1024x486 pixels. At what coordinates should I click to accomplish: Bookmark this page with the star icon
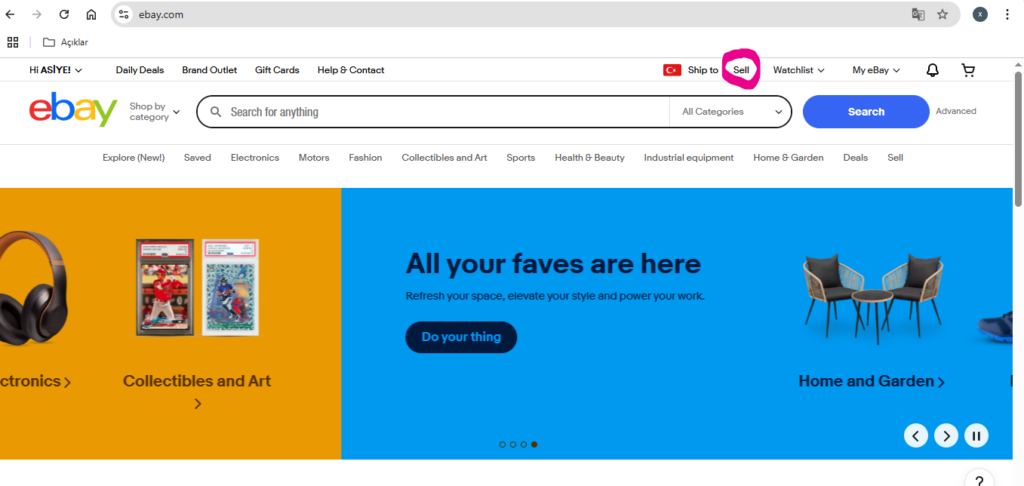tap(942, 14)
